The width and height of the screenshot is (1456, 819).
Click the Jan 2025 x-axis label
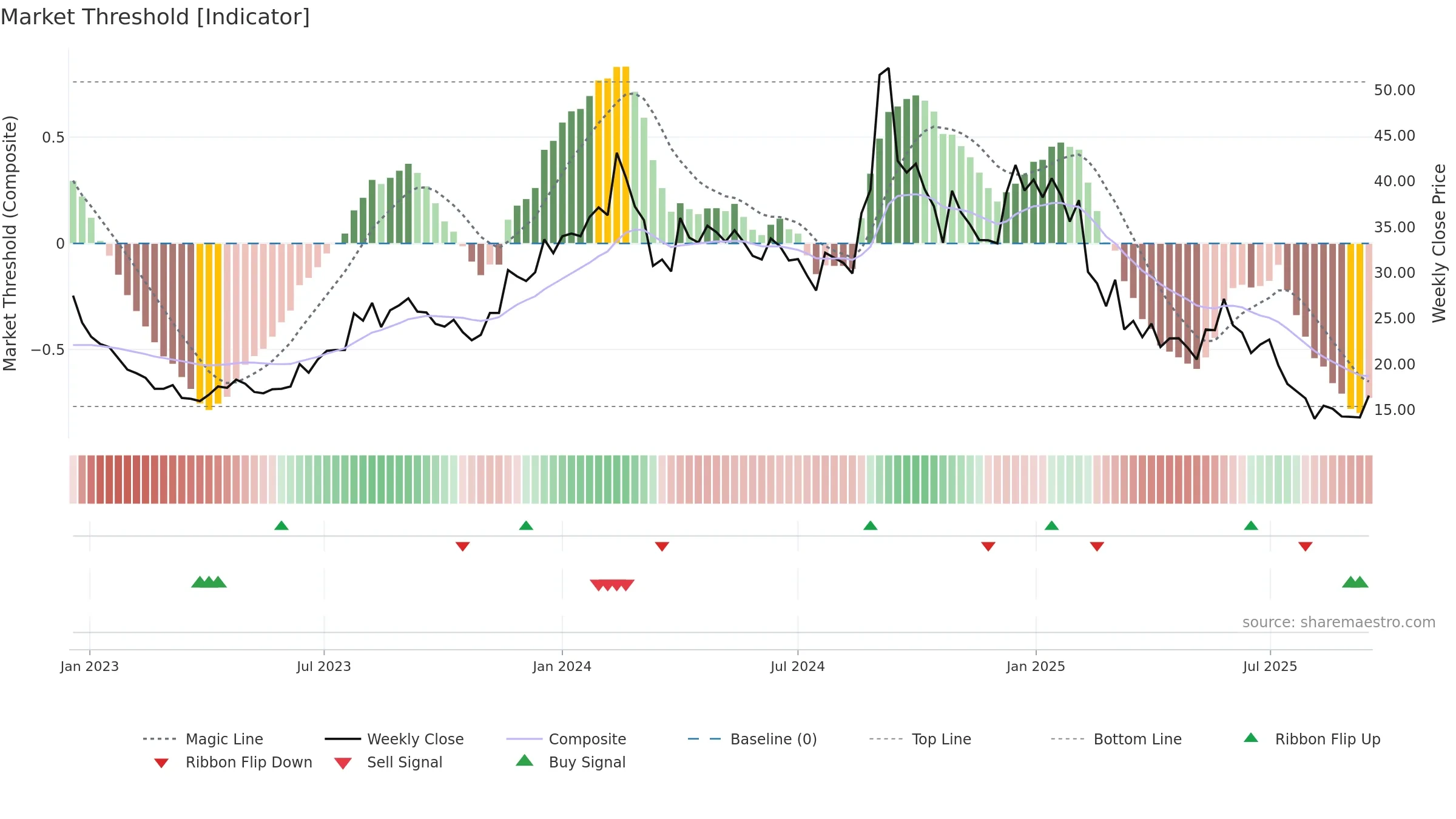coord(1036,667)
